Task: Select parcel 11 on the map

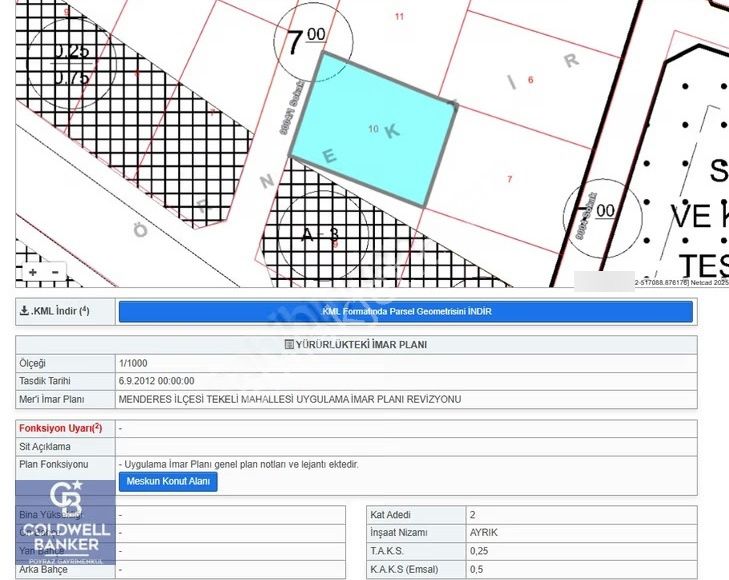Action: pos(399,16)
